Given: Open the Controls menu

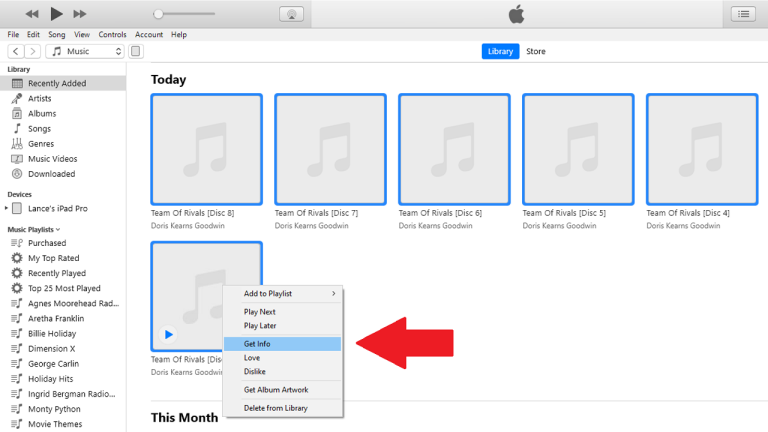Looking at the screenshot, I should coord(112,34).
